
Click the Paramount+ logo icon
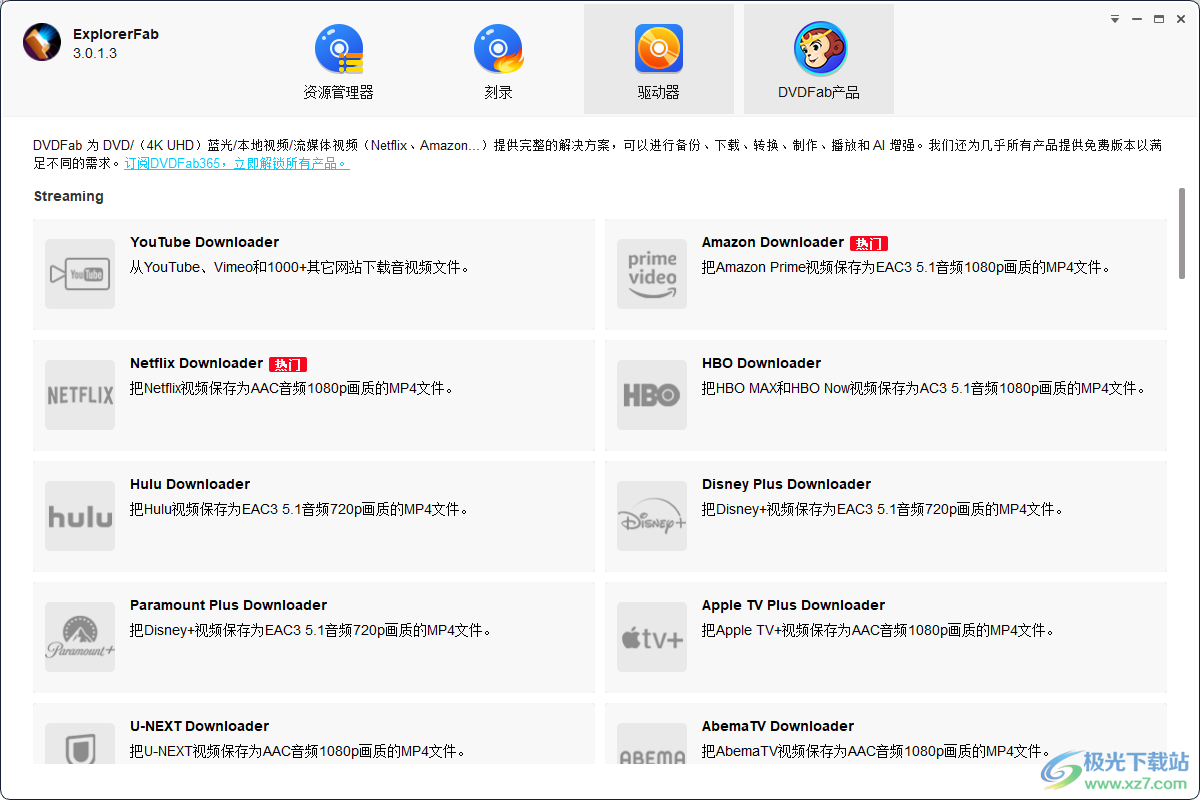80,637
